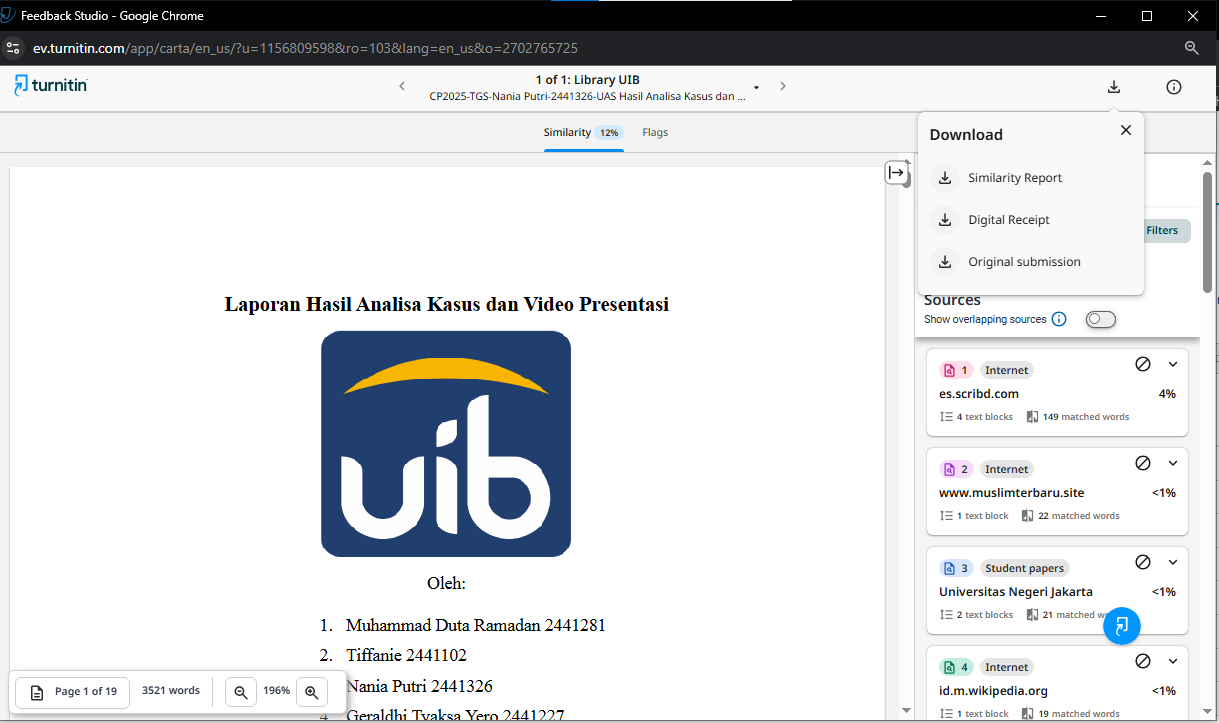Click Muhammad Duta Ramadan 2441281 line
The width and height of the screenshot is (1219, 723).
pyautogui.click(x=475, y=626)
